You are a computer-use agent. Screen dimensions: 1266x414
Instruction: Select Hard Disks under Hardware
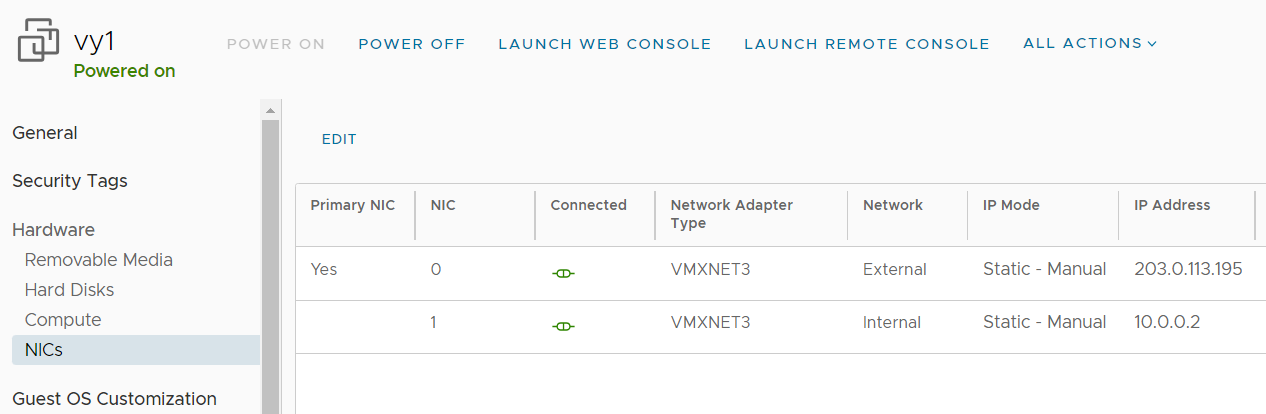pyautogui.click(x=70, y=290)
